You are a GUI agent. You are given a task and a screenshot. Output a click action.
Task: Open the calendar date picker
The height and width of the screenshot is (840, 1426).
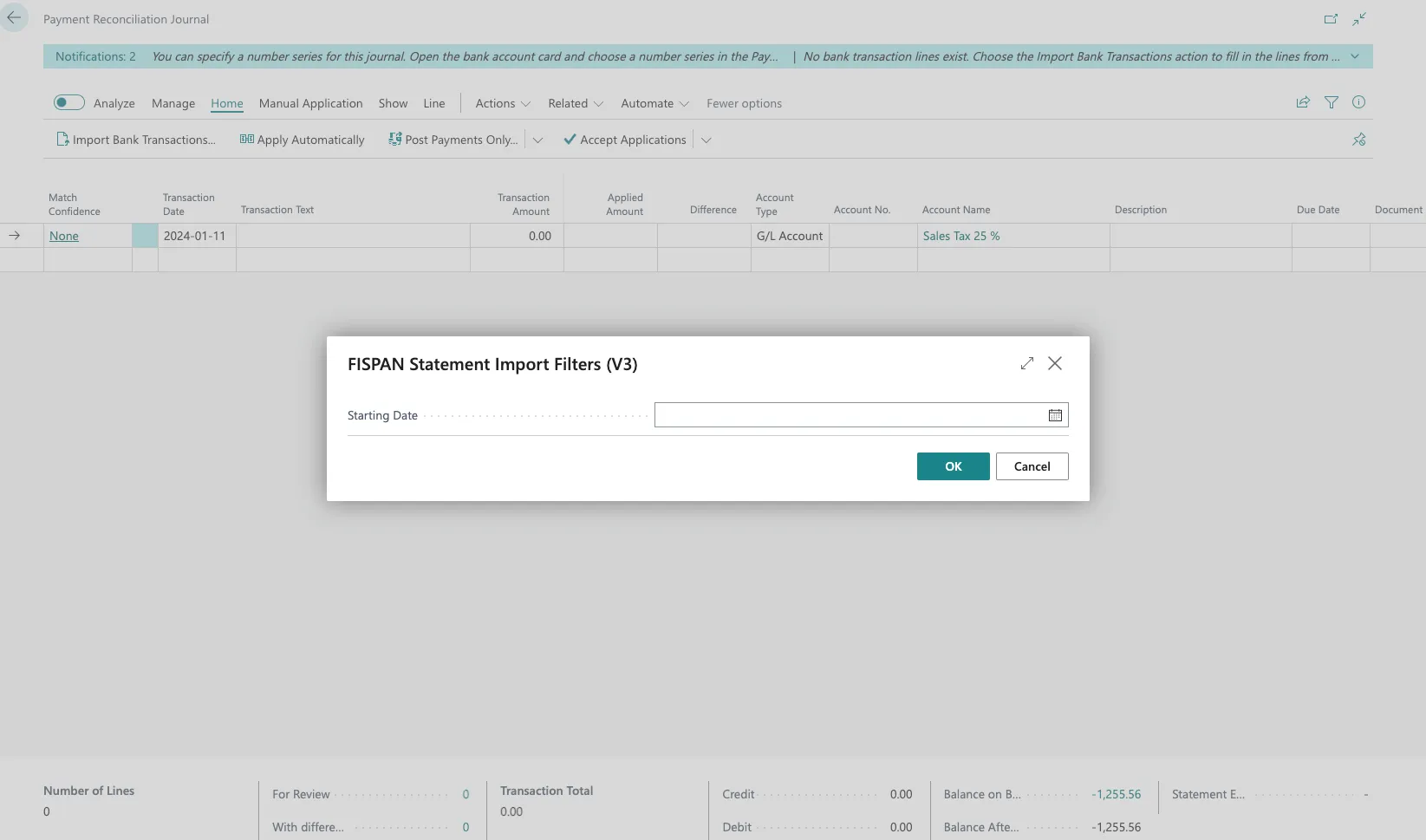(1055, 415)
